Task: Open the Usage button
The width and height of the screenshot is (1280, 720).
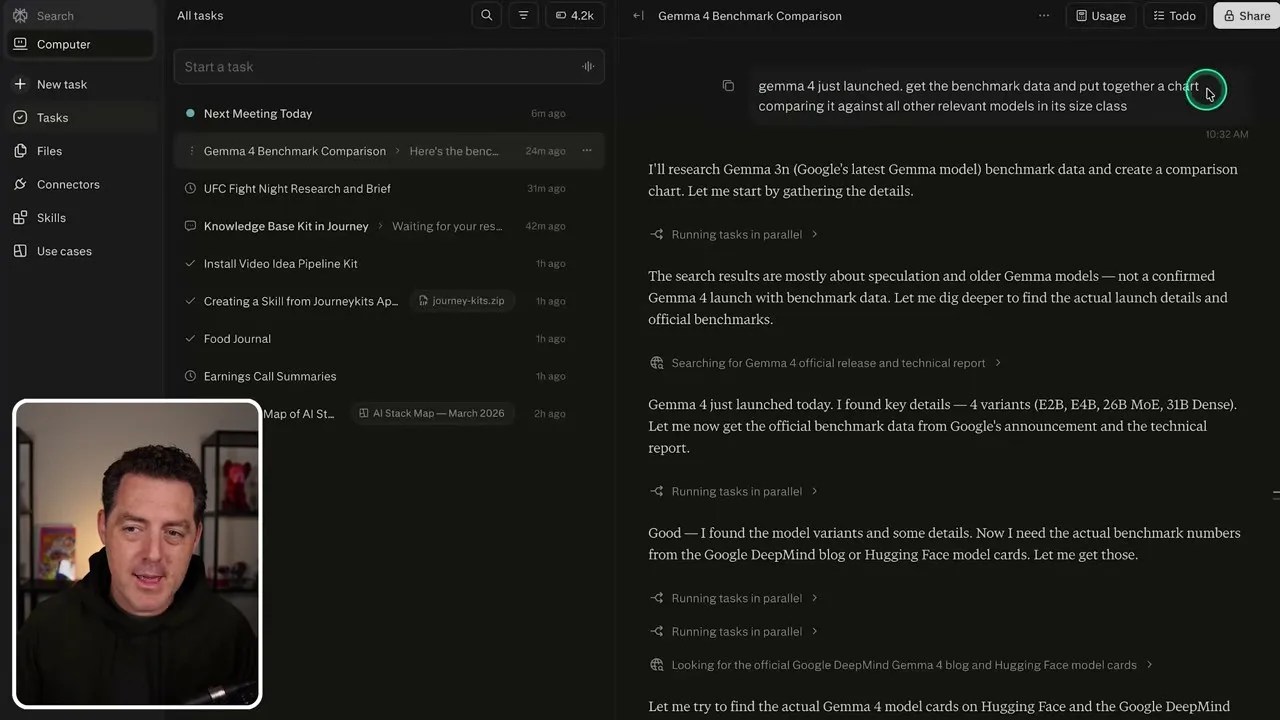Action: pos(1100,15)
